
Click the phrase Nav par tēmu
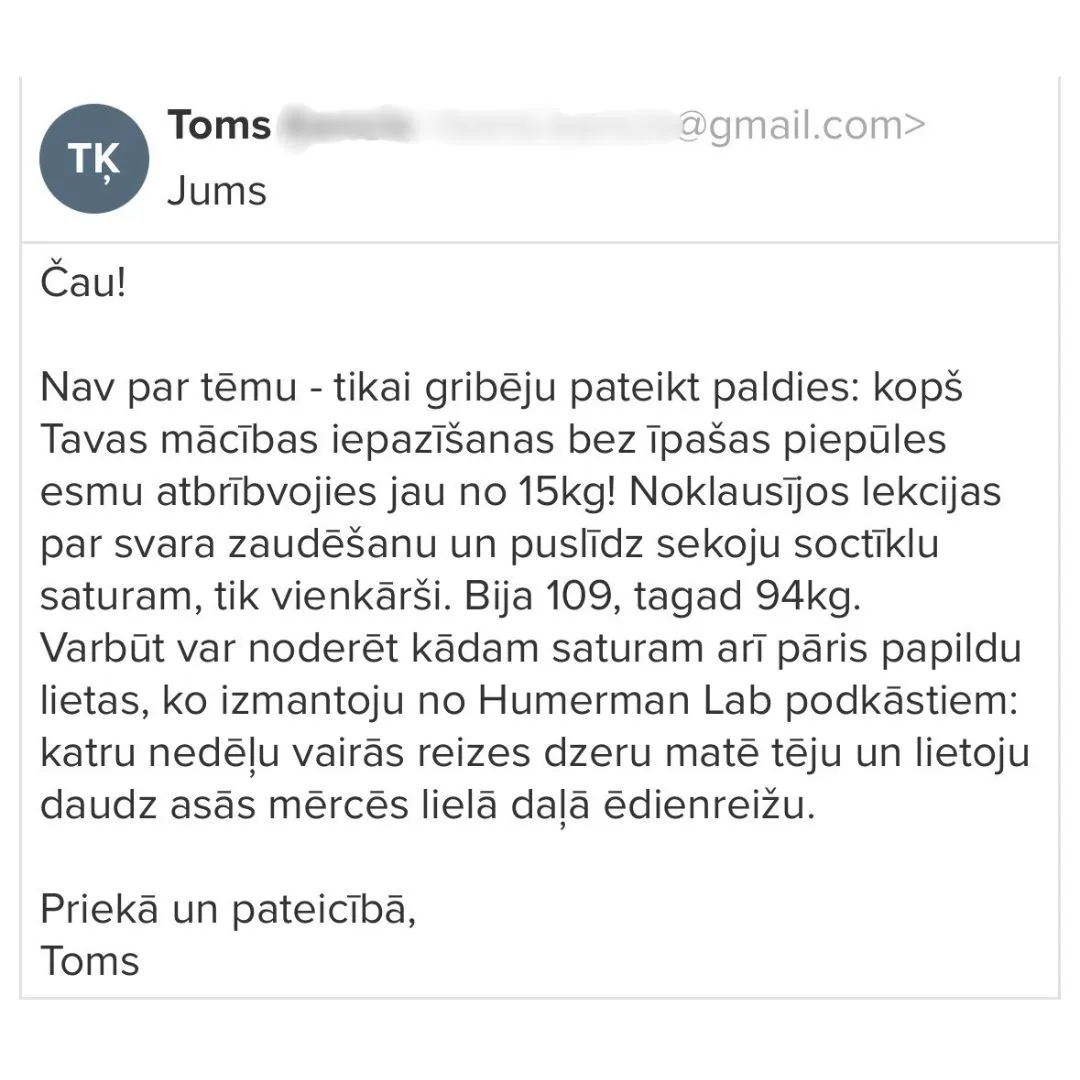coord(169,388)
